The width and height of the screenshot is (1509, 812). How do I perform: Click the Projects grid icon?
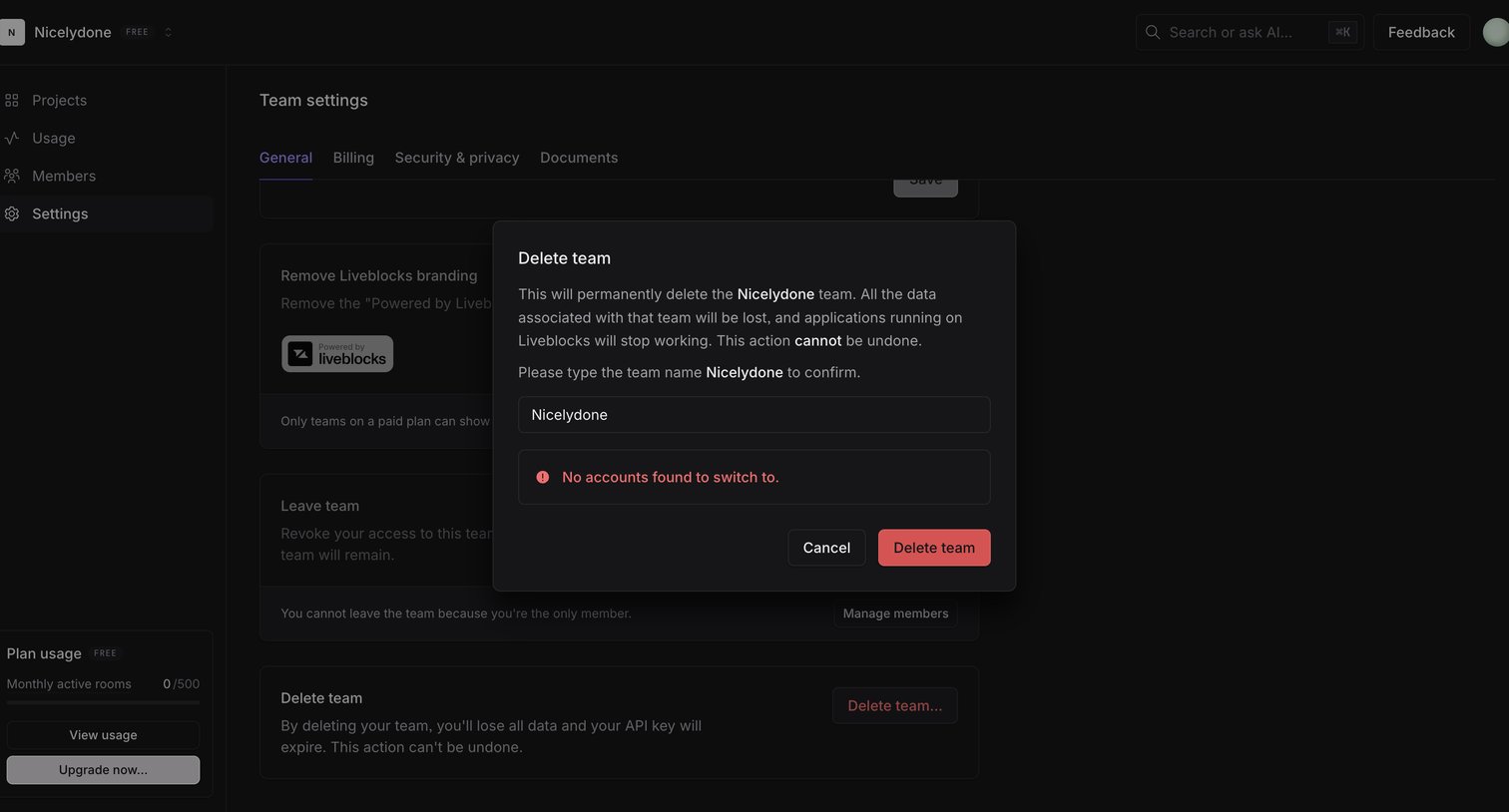pyautogui.click(x=12, y=100)
